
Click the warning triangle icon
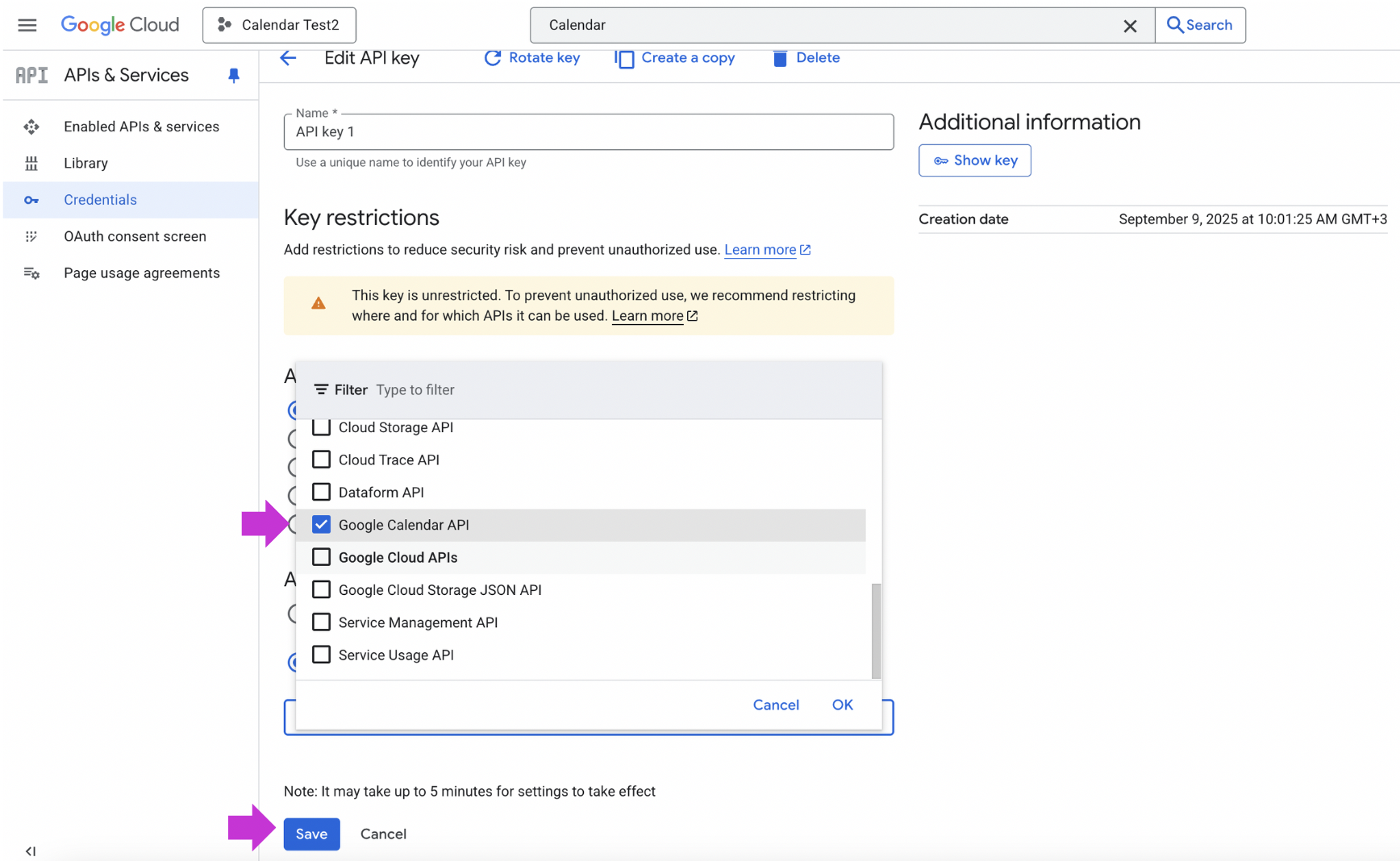(x=319, y=304)
